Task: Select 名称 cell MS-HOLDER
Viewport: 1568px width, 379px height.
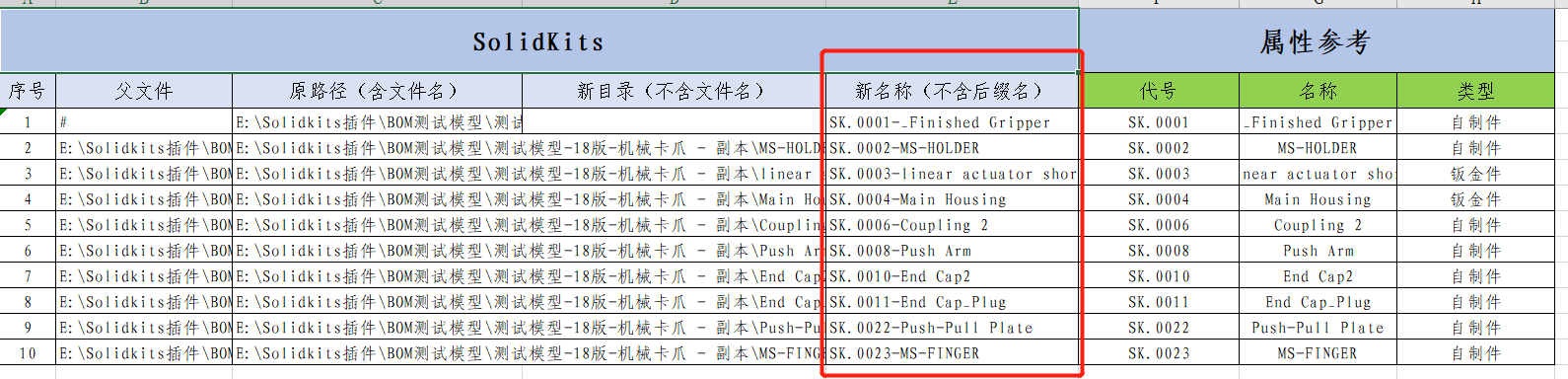Action: pyautogui.click(x=1318, y=148)
